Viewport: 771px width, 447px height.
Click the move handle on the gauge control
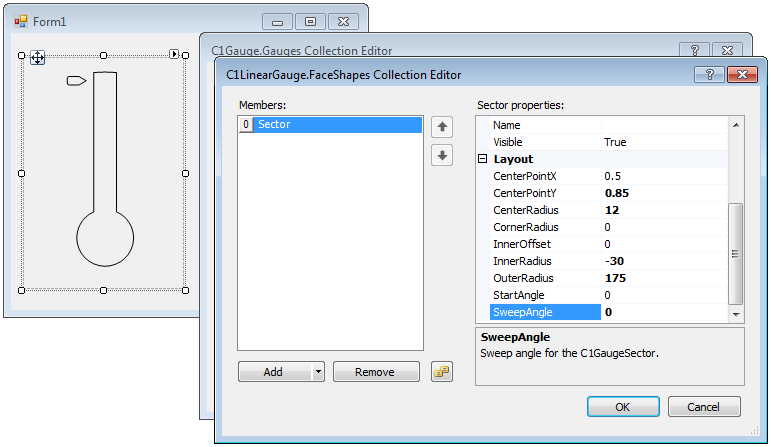coord(37,58)
